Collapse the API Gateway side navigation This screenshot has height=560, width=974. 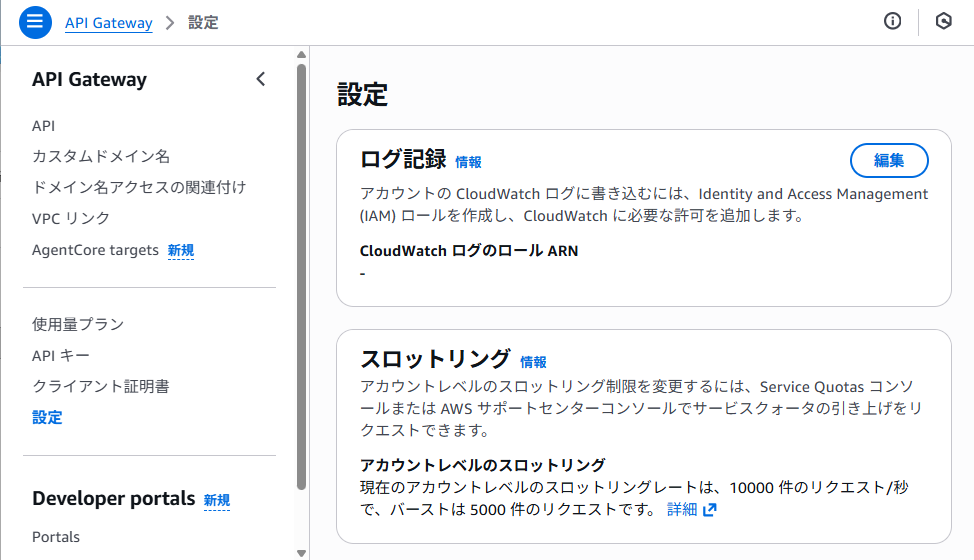261,79
